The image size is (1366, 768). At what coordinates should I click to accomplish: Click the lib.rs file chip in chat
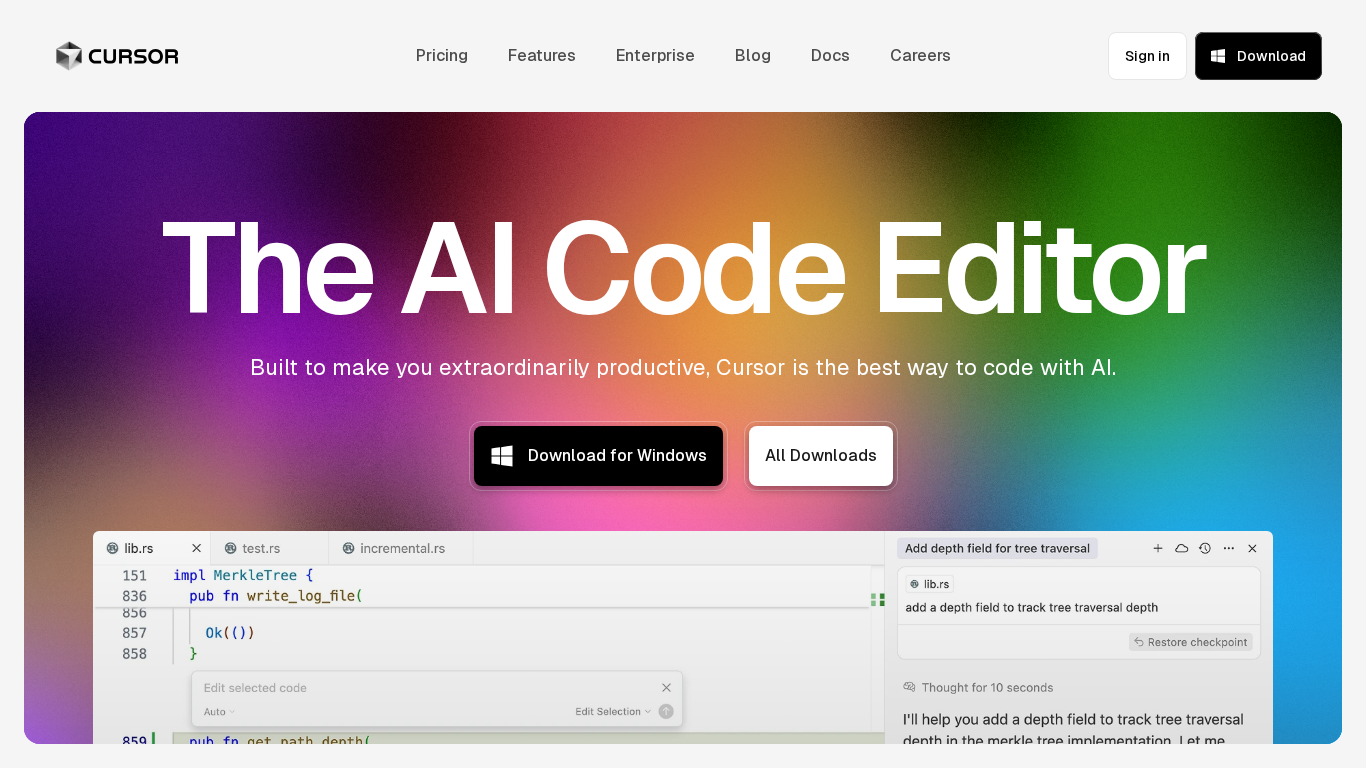tap(930, 584)
